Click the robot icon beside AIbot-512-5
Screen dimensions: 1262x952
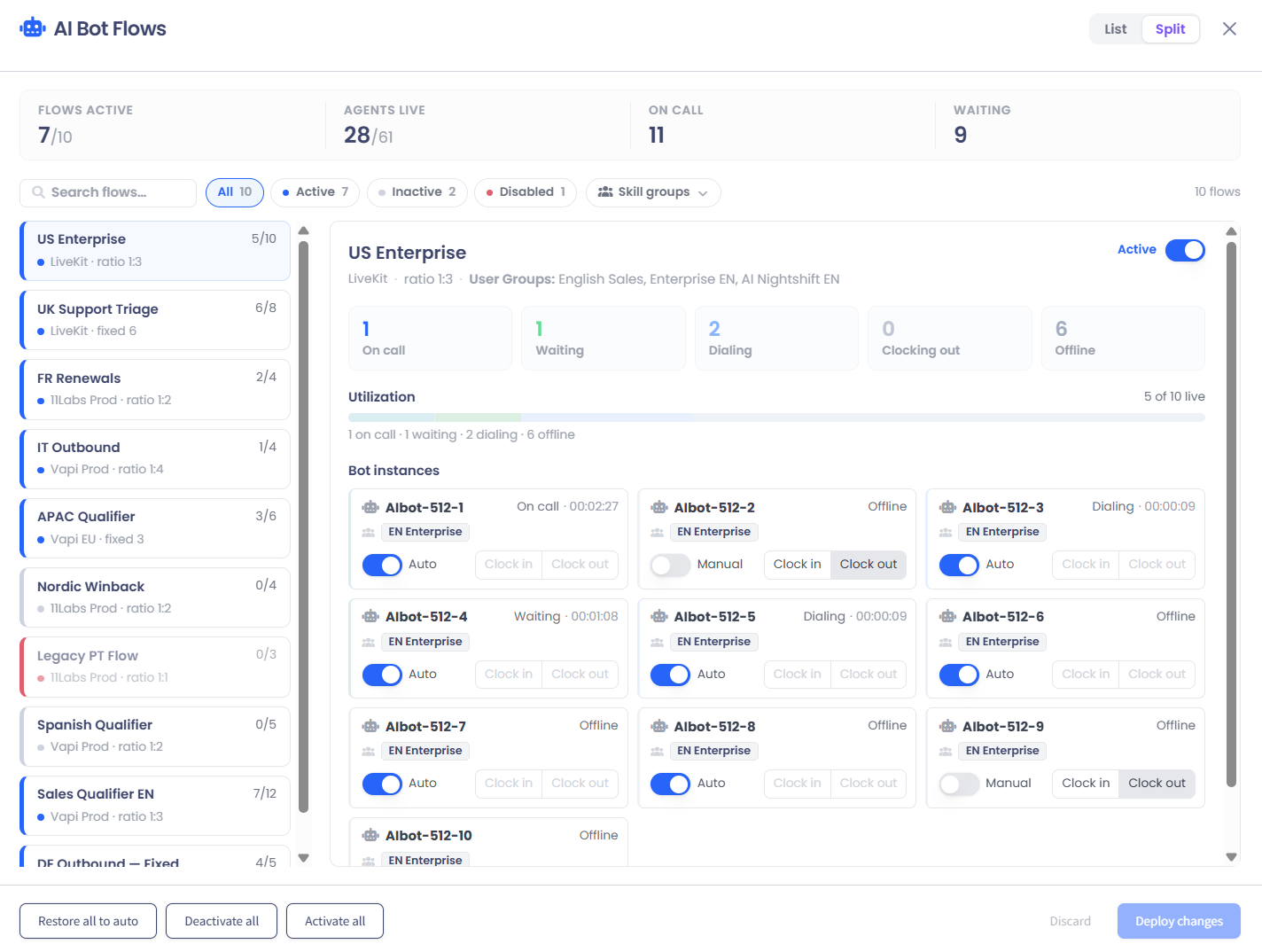[659, 617]
